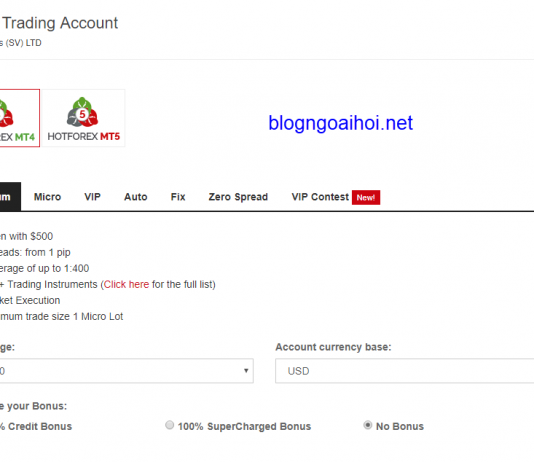The width and height of the screenshot is (534, 462).
Task: Click the 'up to 1:400' leverage text
Action: (63, 268)
